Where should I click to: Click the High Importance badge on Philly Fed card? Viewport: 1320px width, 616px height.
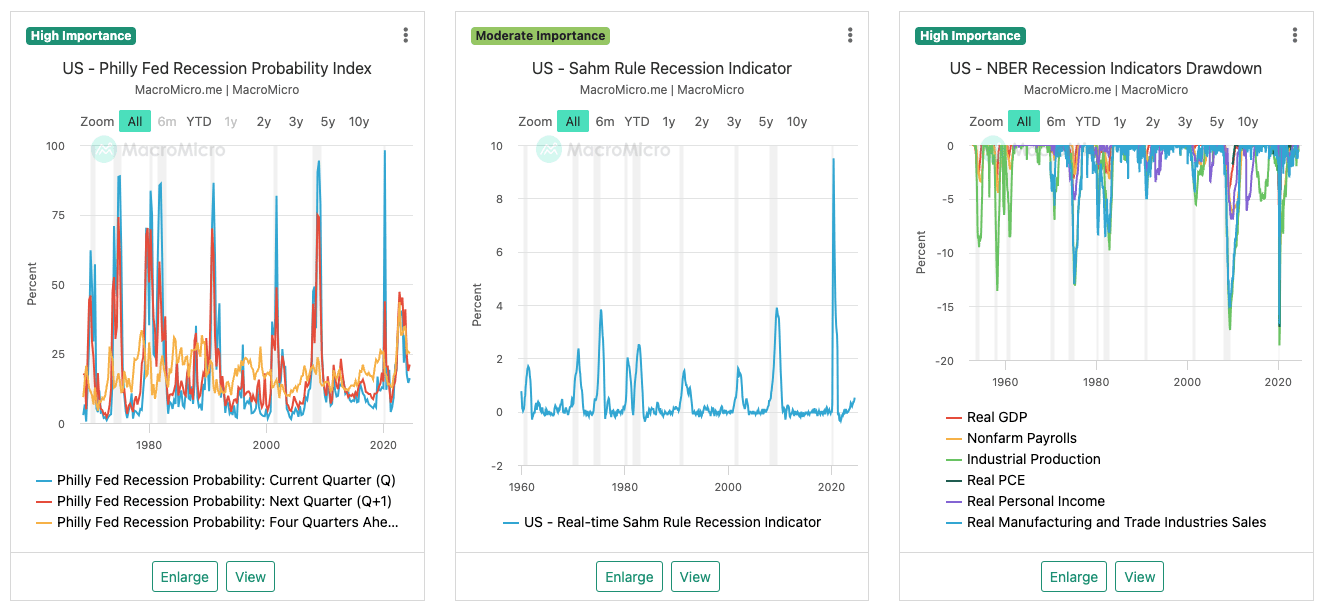coord(81,36)
